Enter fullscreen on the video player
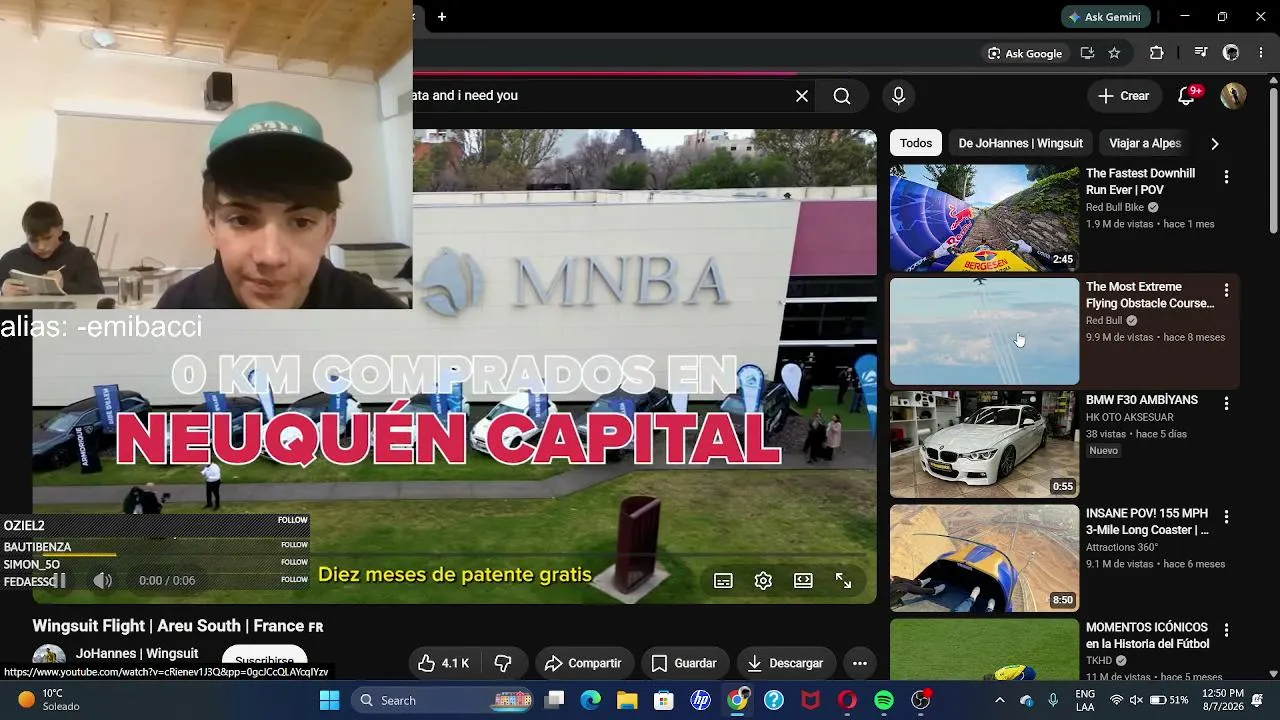The height and width of the screenshot is (720, 1280). tap(843, 581)
